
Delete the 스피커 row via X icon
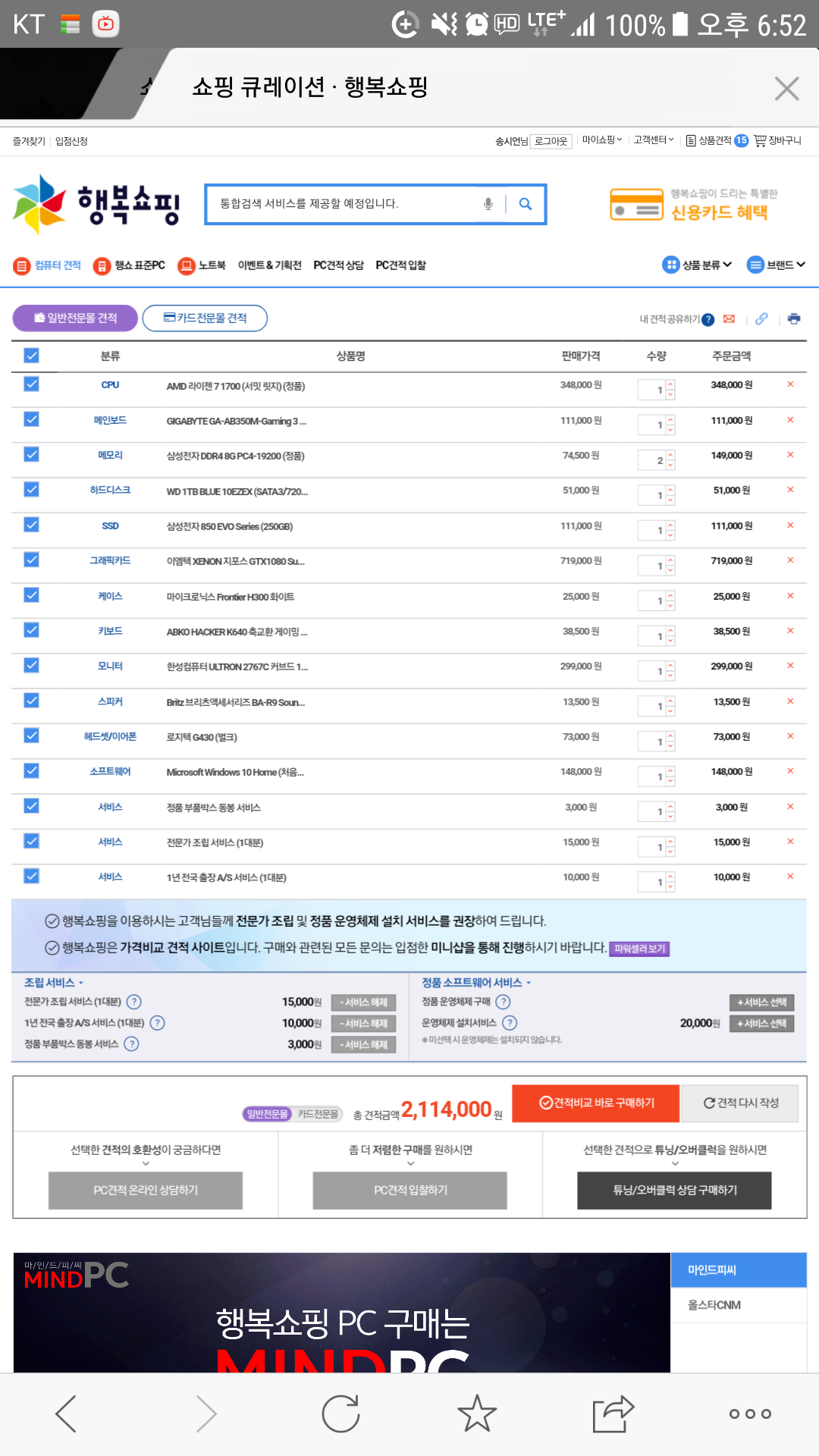tap(790, 701)
